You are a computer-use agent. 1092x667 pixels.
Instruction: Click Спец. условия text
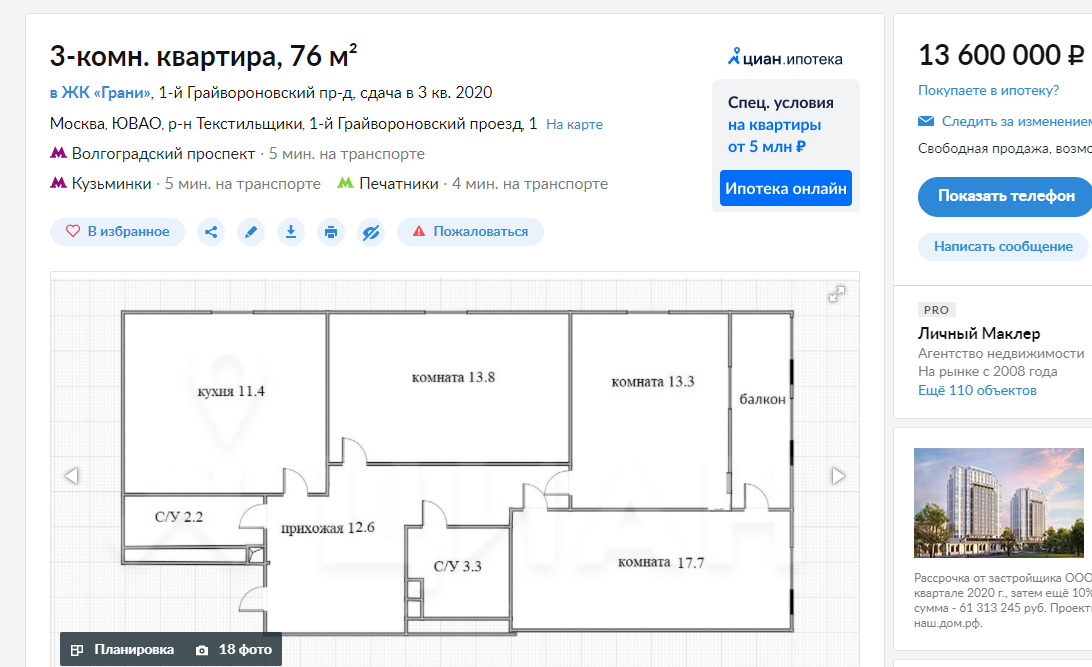[781, 103]
